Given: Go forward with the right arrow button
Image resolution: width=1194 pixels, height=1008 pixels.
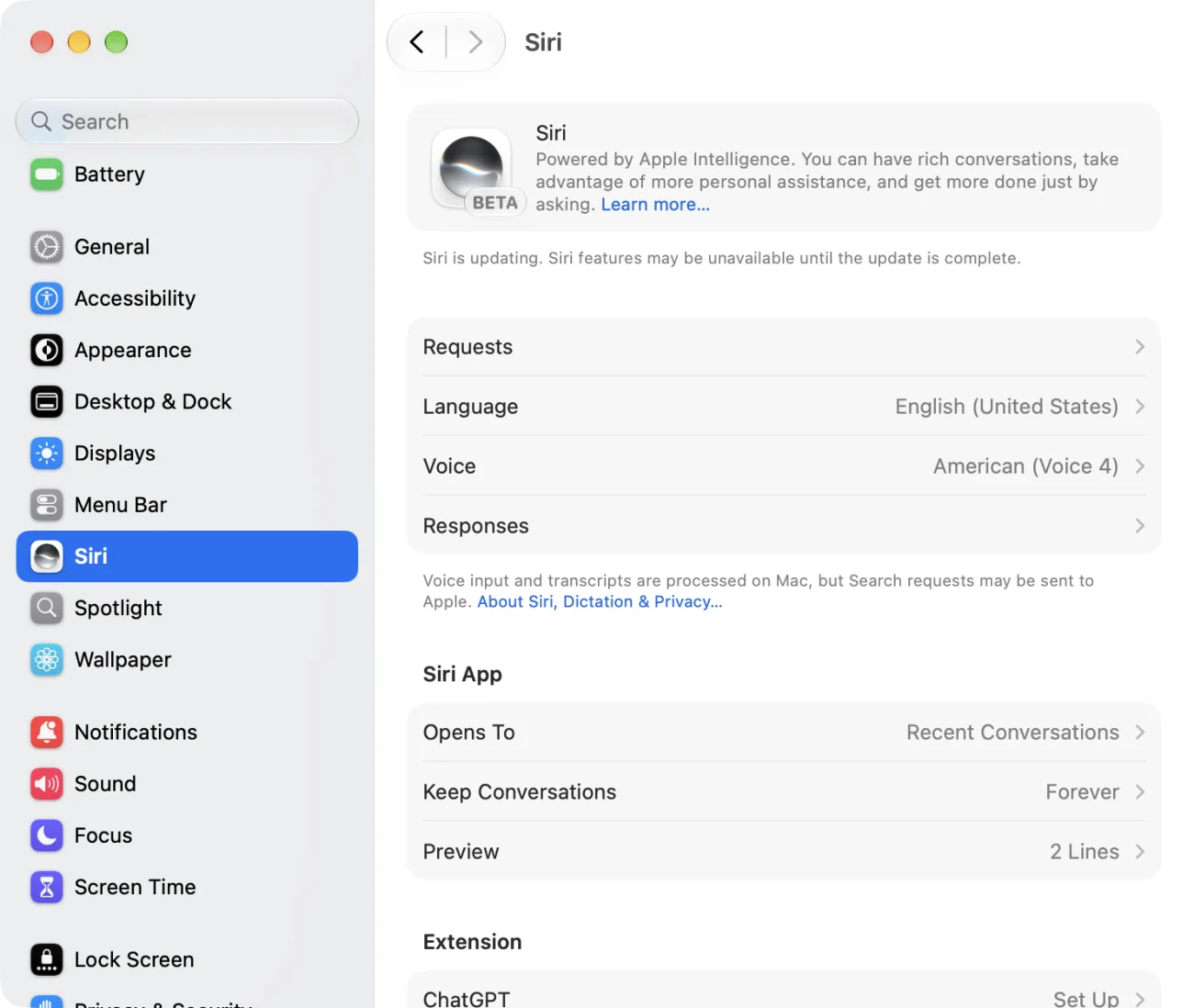Looking at the screenshot, I should (x=475, y=42).
